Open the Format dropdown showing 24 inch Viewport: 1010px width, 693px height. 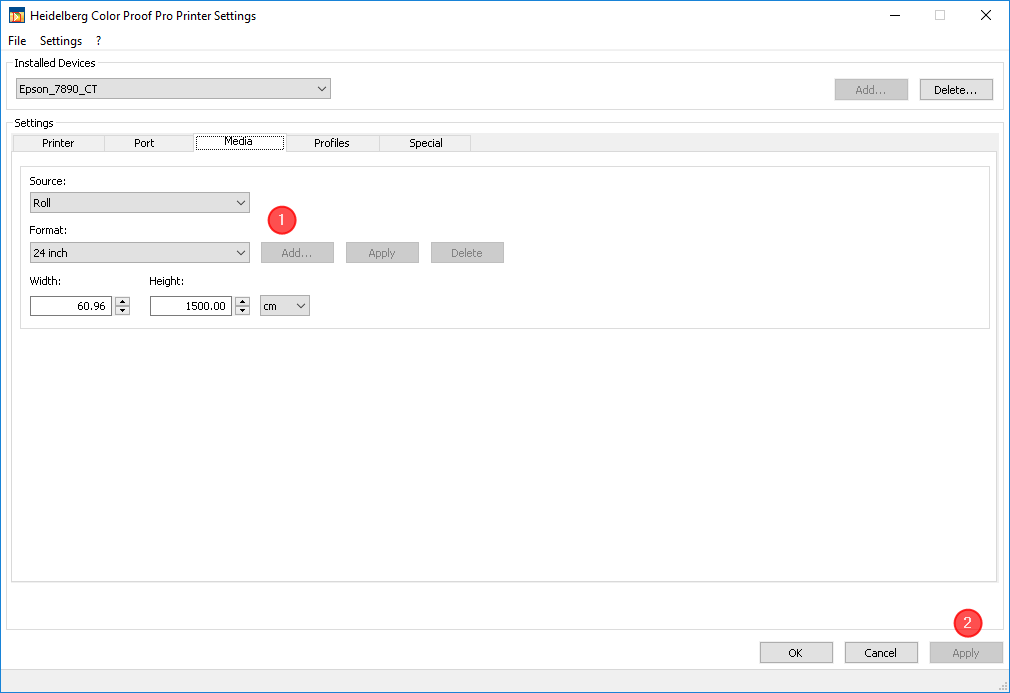coord(140,253)
